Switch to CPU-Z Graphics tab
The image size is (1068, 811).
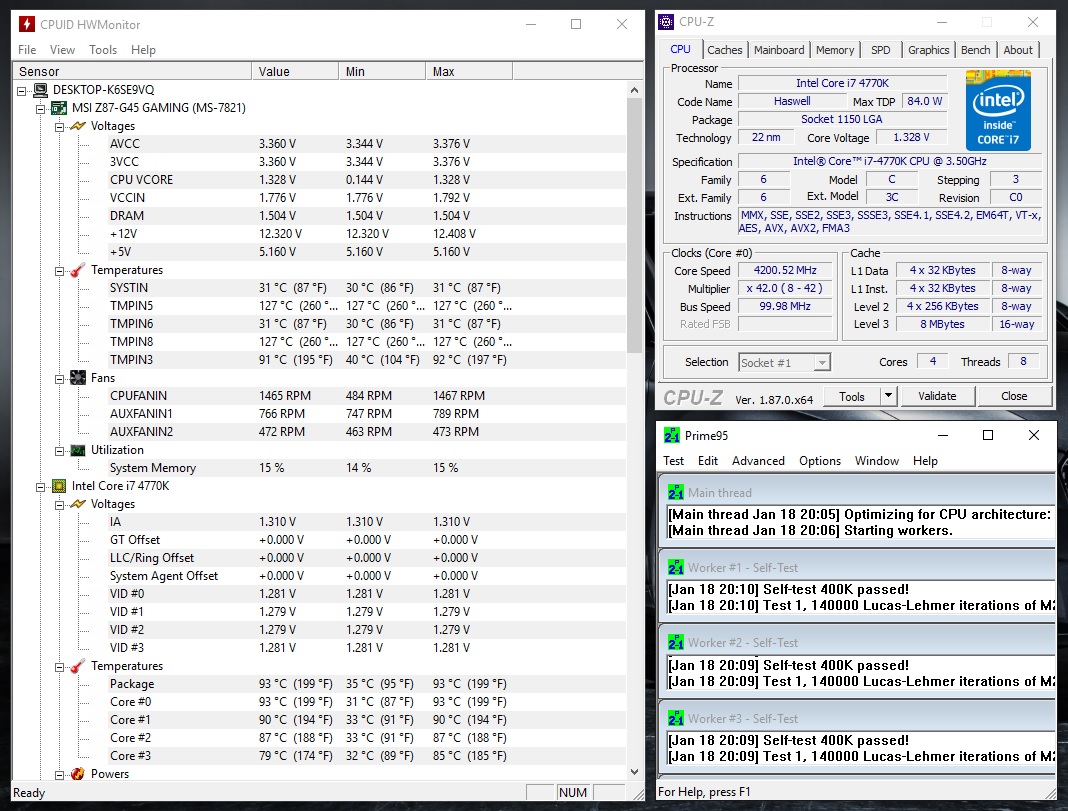[x=928, y=50]
